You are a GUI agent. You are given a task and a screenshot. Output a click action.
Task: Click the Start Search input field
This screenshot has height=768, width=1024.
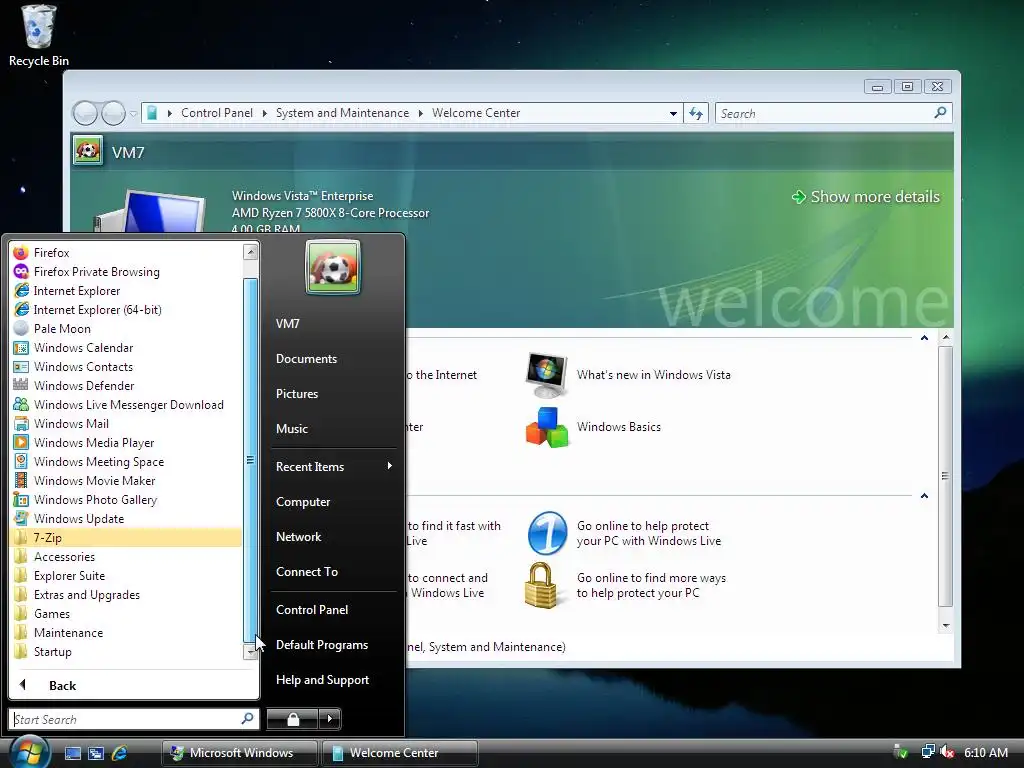[134, 719]
